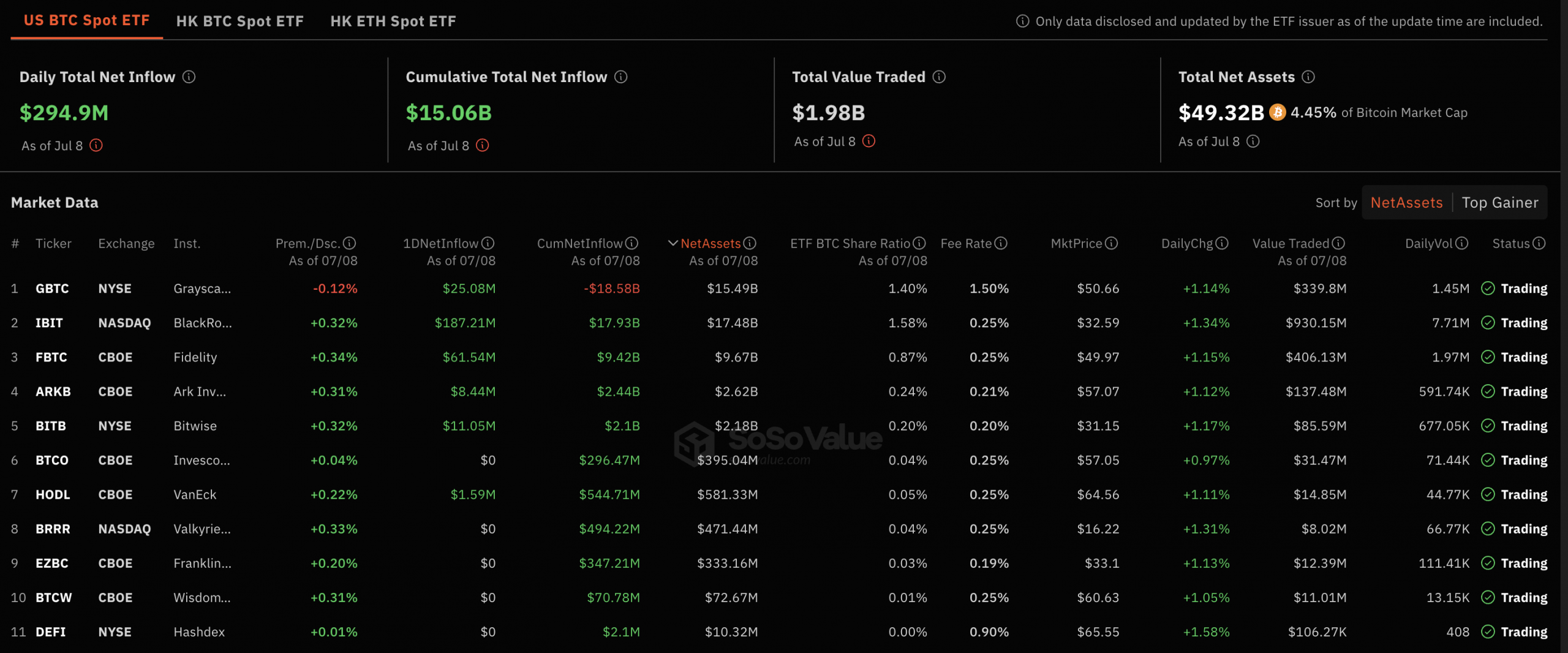Click IBIT $187.21M daily inflow value

pyautogui.click(x=465, y=322)
